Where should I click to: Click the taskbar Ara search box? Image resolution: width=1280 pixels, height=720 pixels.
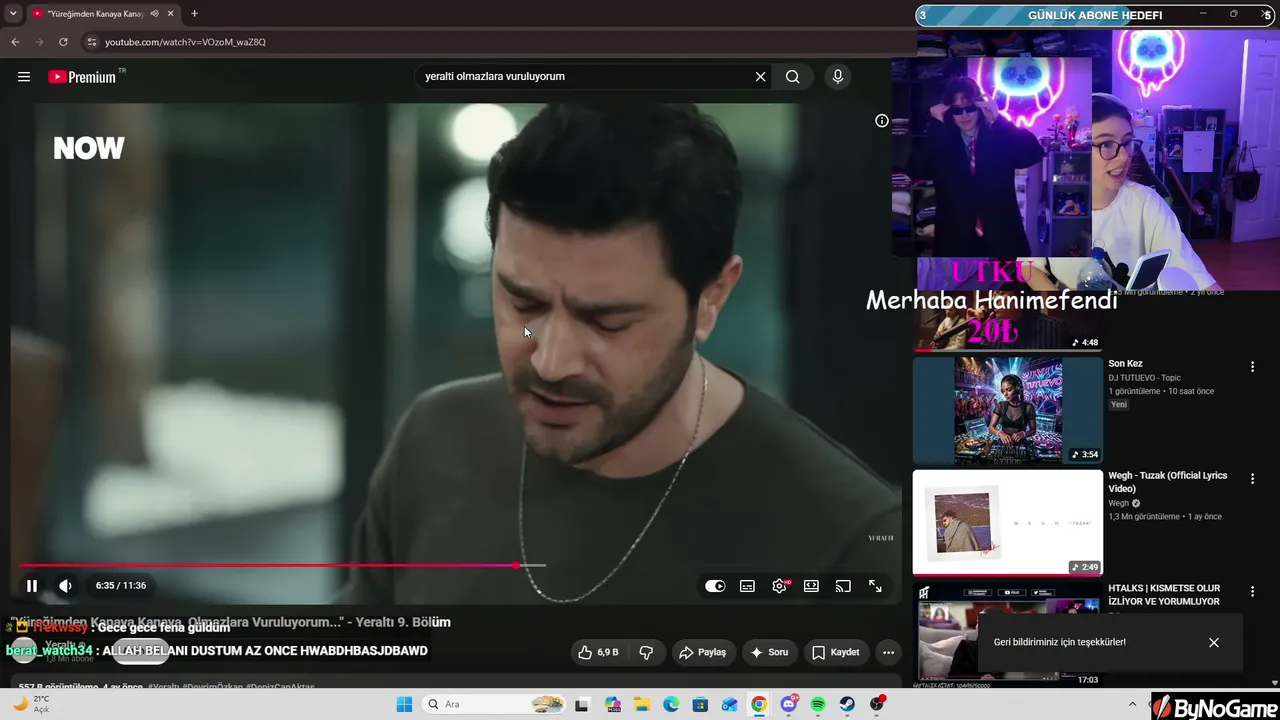[494, 705]
